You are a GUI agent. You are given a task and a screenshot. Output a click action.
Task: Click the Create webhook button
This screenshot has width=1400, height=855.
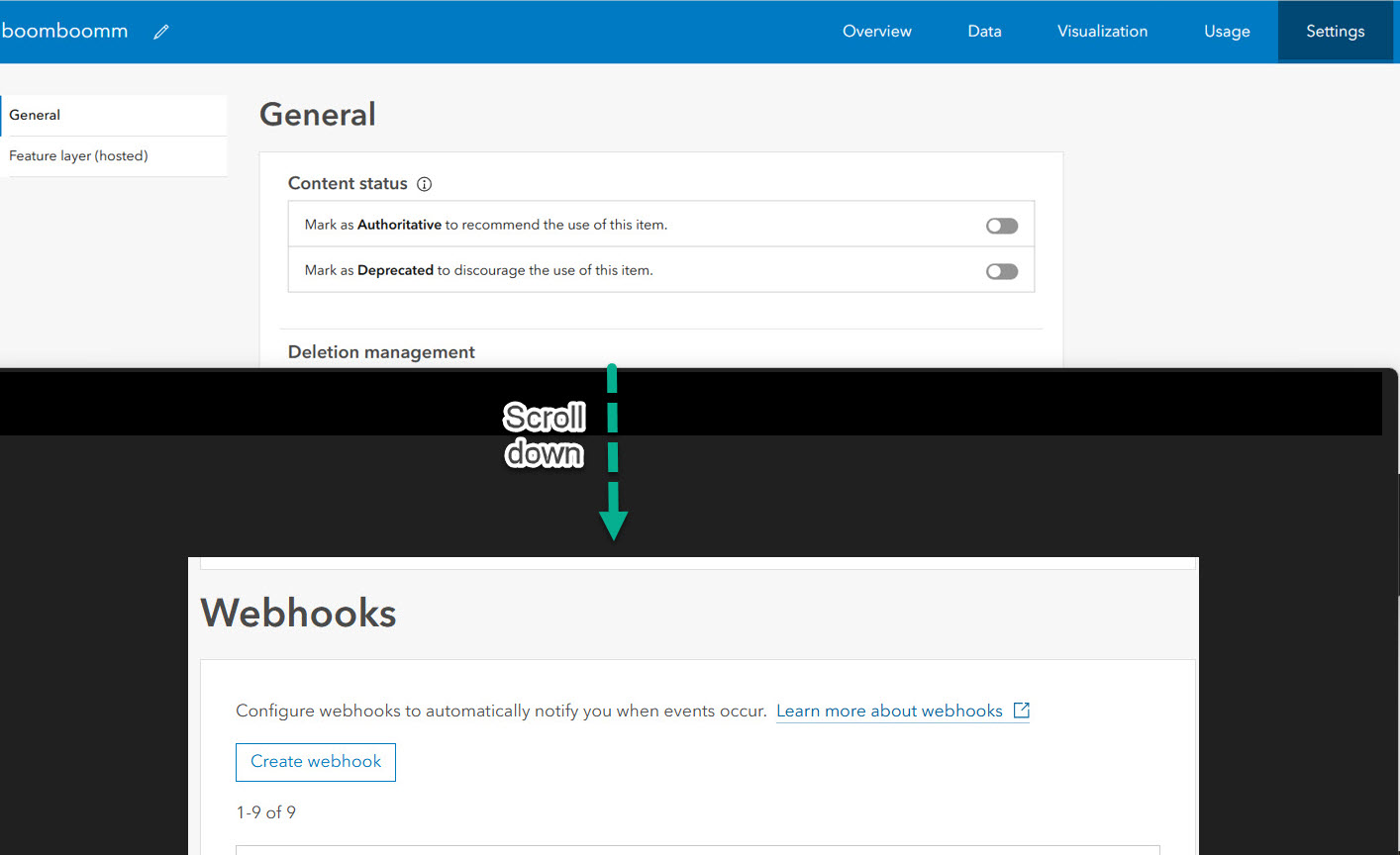tap(315, 762)
